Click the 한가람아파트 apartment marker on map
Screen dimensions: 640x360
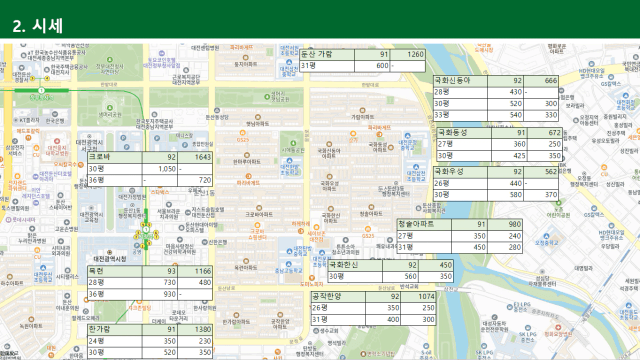click(x=236, y=315)
